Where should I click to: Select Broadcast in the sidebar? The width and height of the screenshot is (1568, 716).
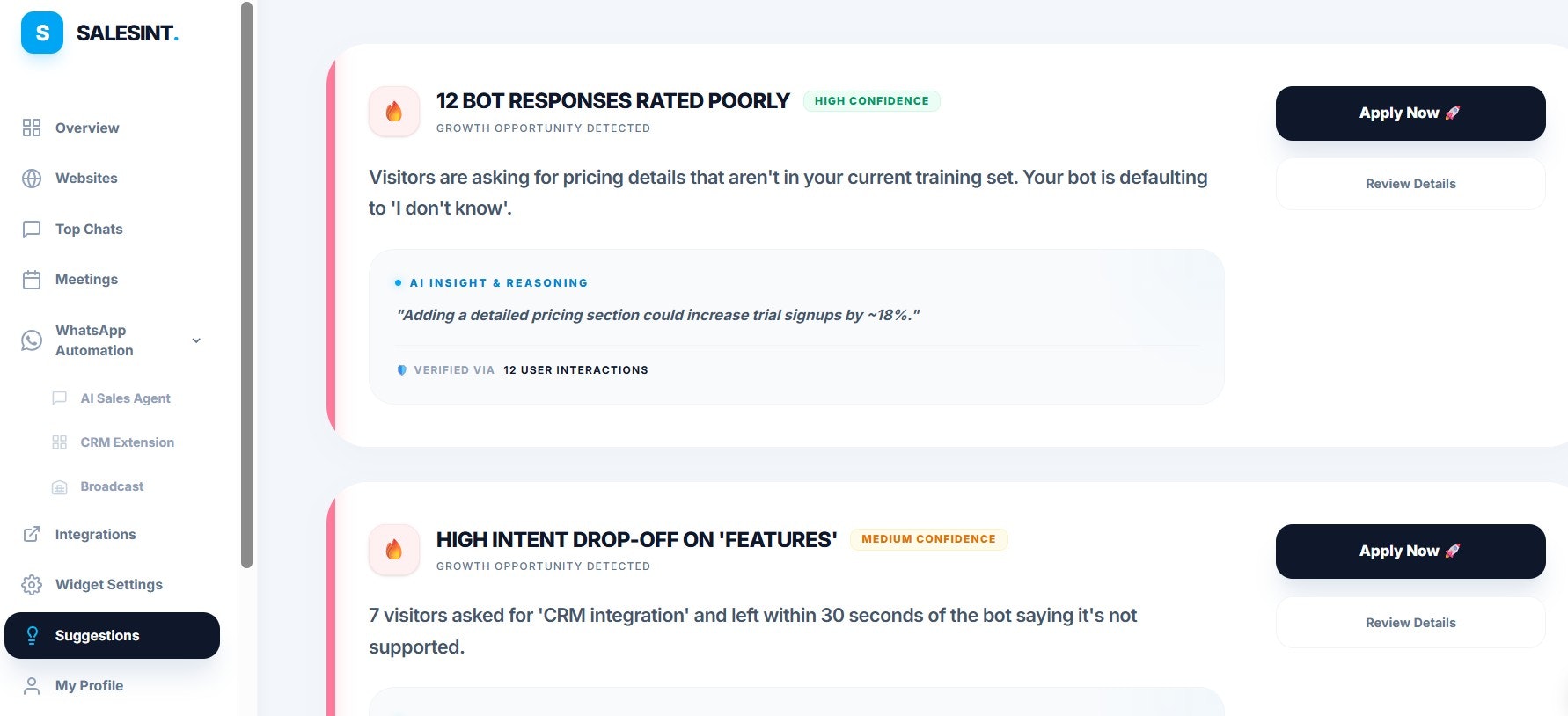(112, 486)
